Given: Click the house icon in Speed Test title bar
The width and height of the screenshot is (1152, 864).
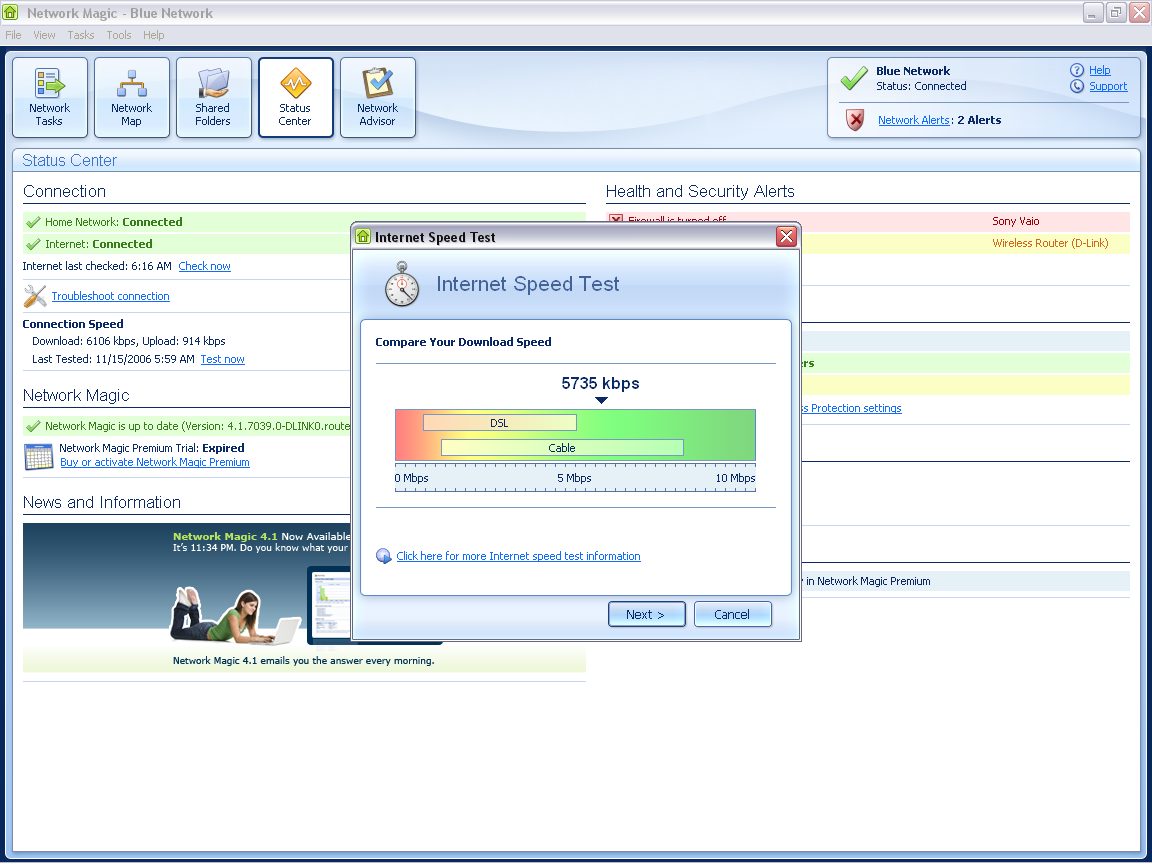Looking at the screenshot, I should click(363, 236).
